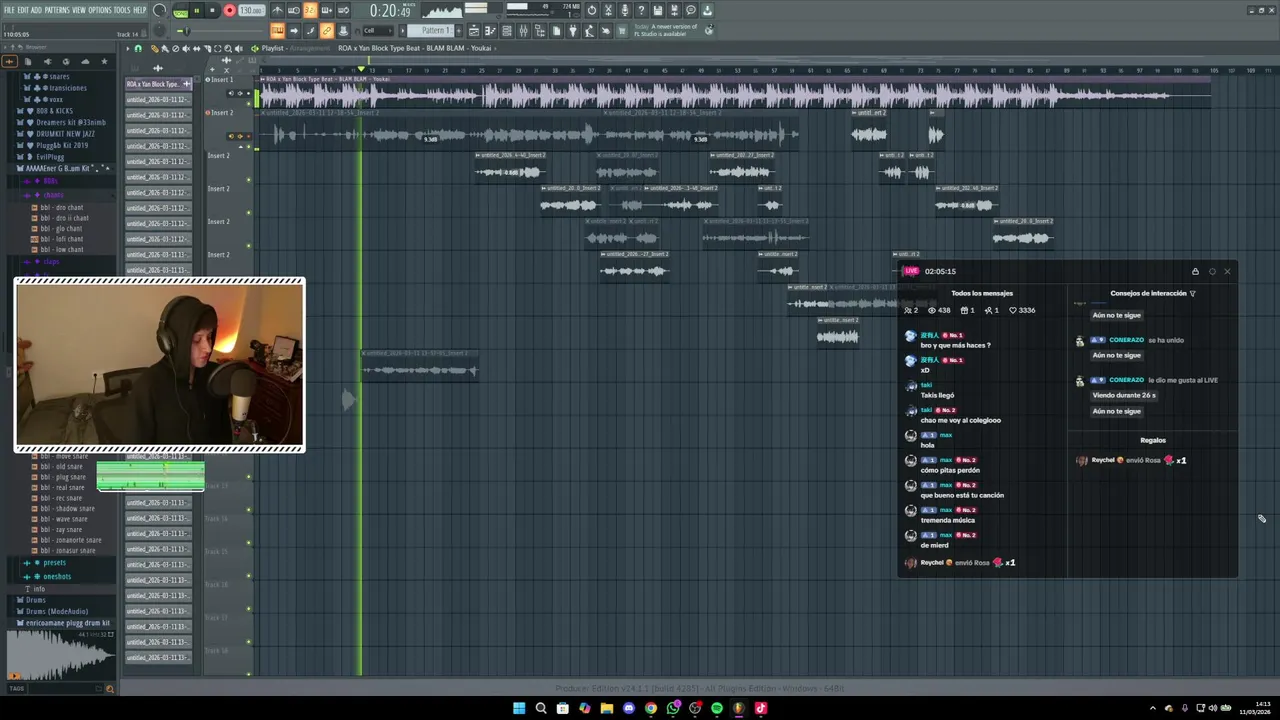Adjust the master volume knob
Screen dimensions: 1280x720
[x=159, y=10]
